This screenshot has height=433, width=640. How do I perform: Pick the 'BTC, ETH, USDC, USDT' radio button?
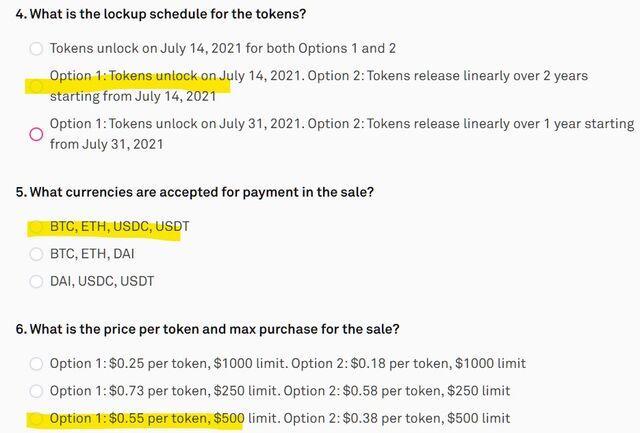(36, 226)
